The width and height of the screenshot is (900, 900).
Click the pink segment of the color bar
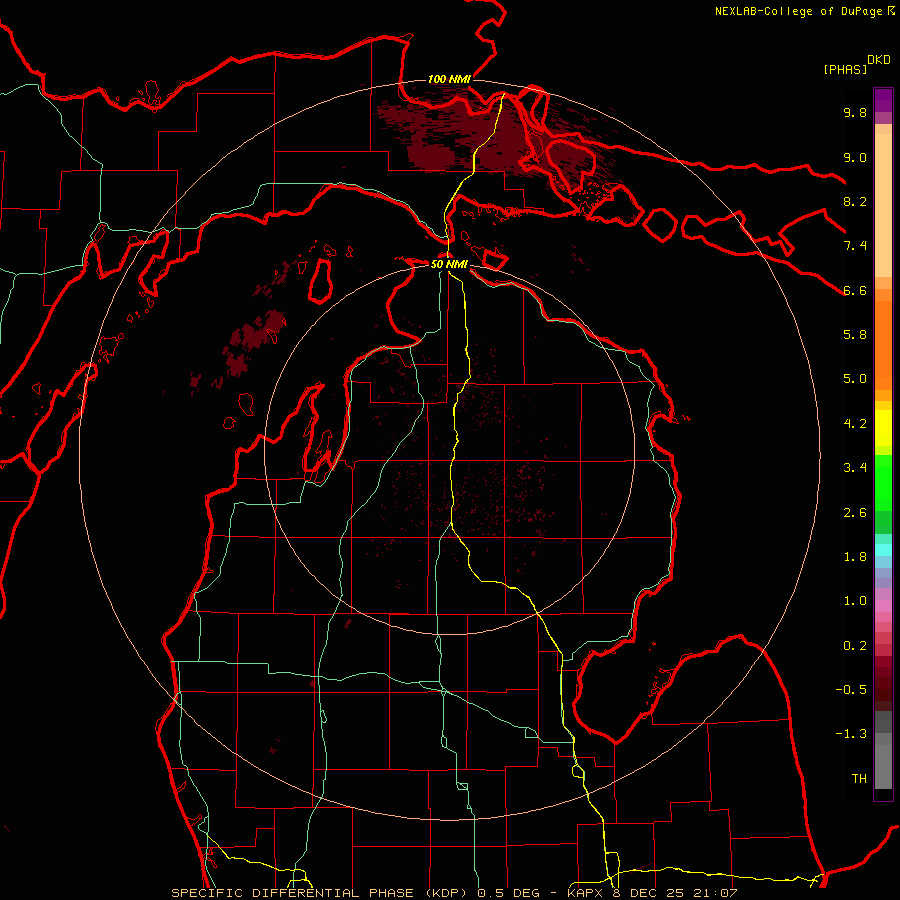point(883,607)
